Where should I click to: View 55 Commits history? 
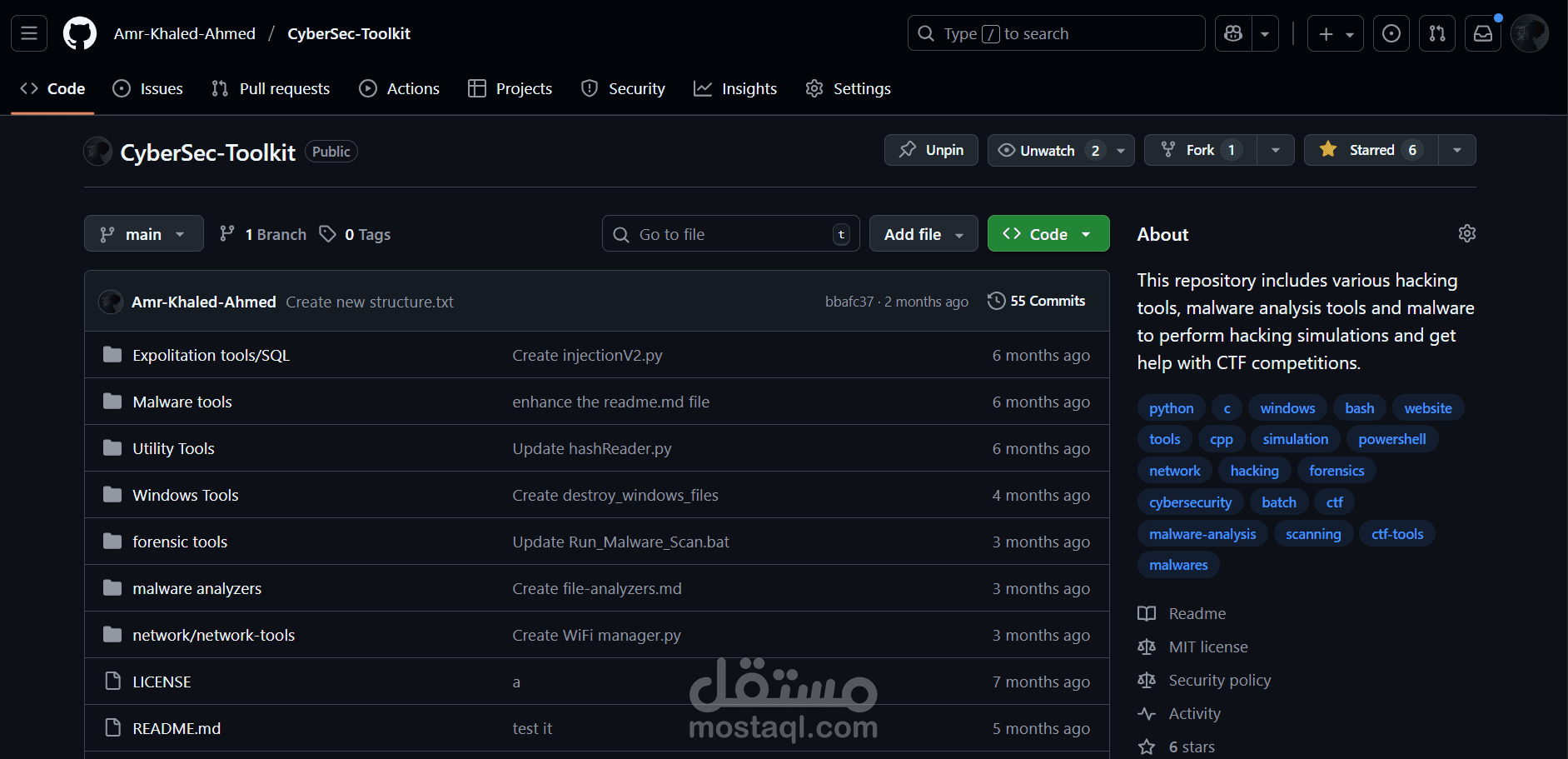click(x=1037, y=301)
